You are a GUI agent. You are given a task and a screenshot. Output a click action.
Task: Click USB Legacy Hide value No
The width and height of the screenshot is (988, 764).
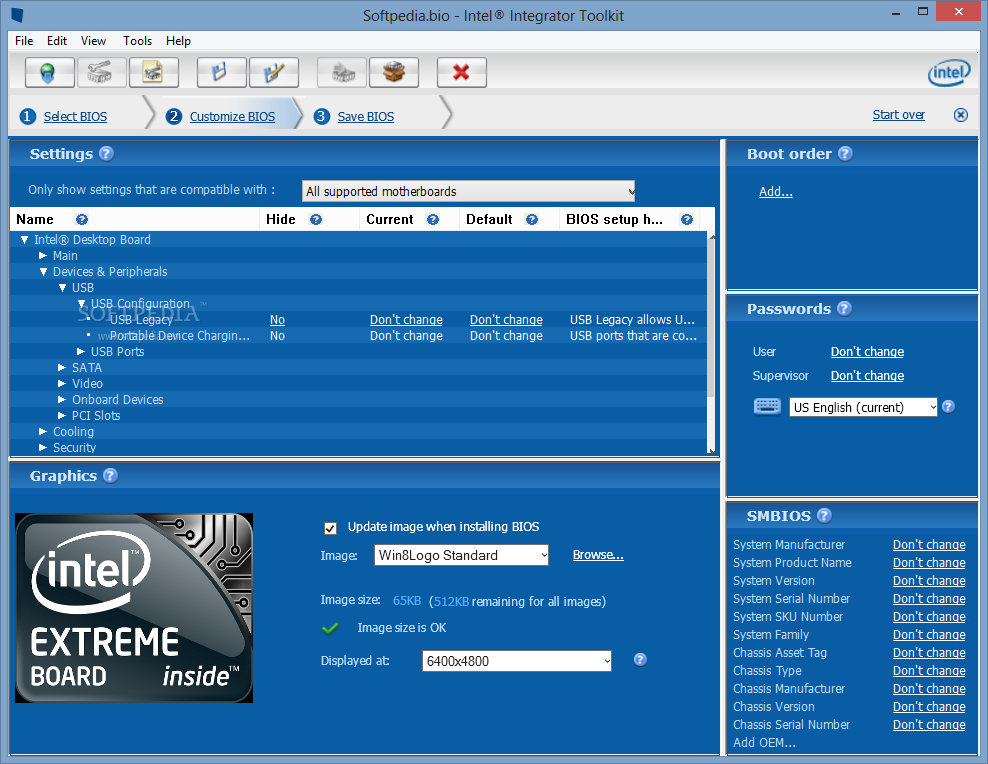tap(277, 319)
